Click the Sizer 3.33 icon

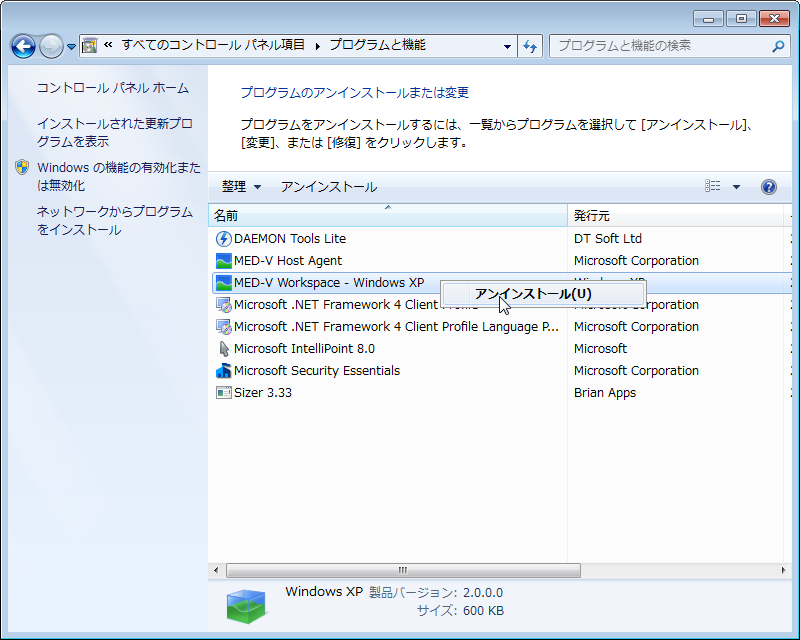click(x=223, y=392)
